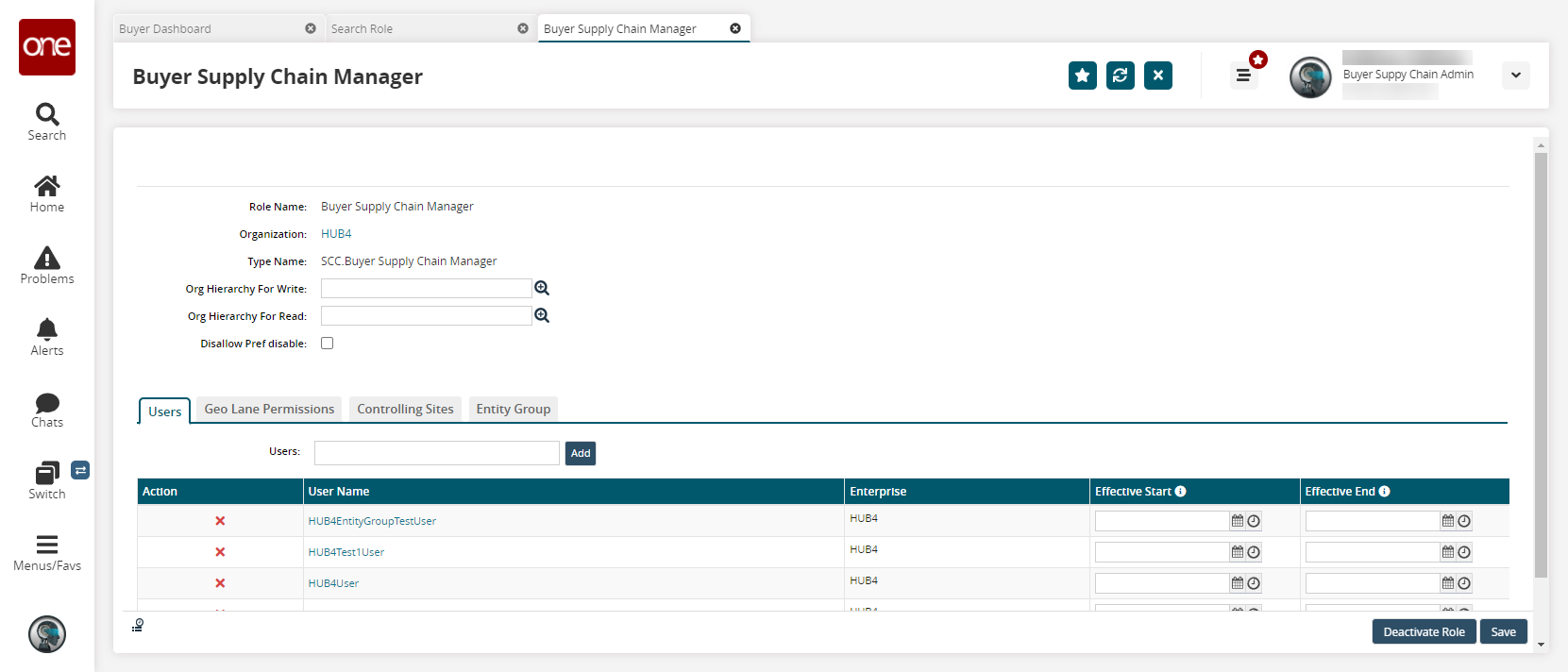Switch to the Entity Group tab
1568x672 pixels.
point(514,409)
